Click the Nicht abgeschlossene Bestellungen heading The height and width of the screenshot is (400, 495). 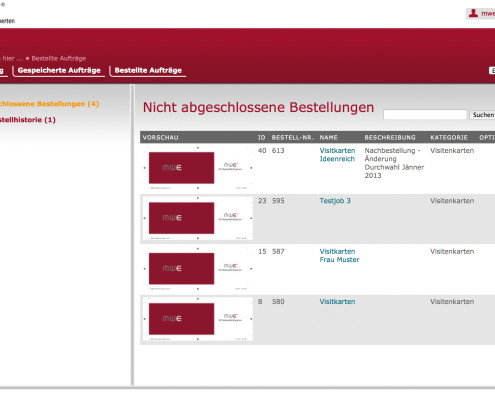tap(258, 108)
